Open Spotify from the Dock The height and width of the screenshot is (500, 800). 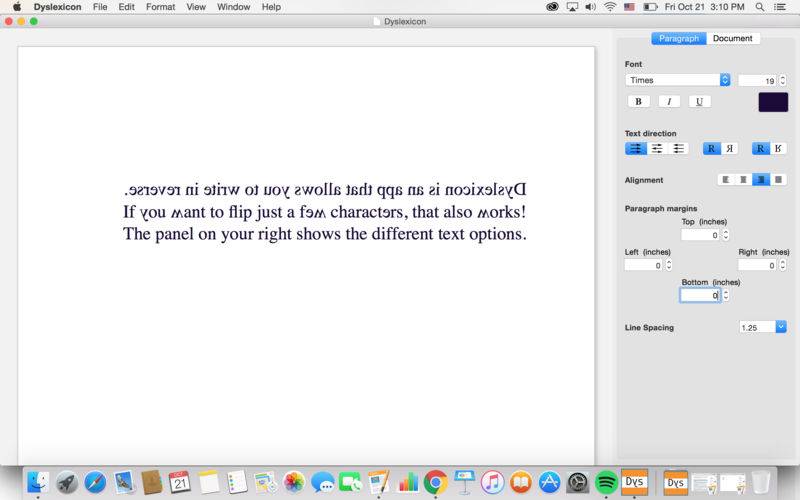point(606,483)
